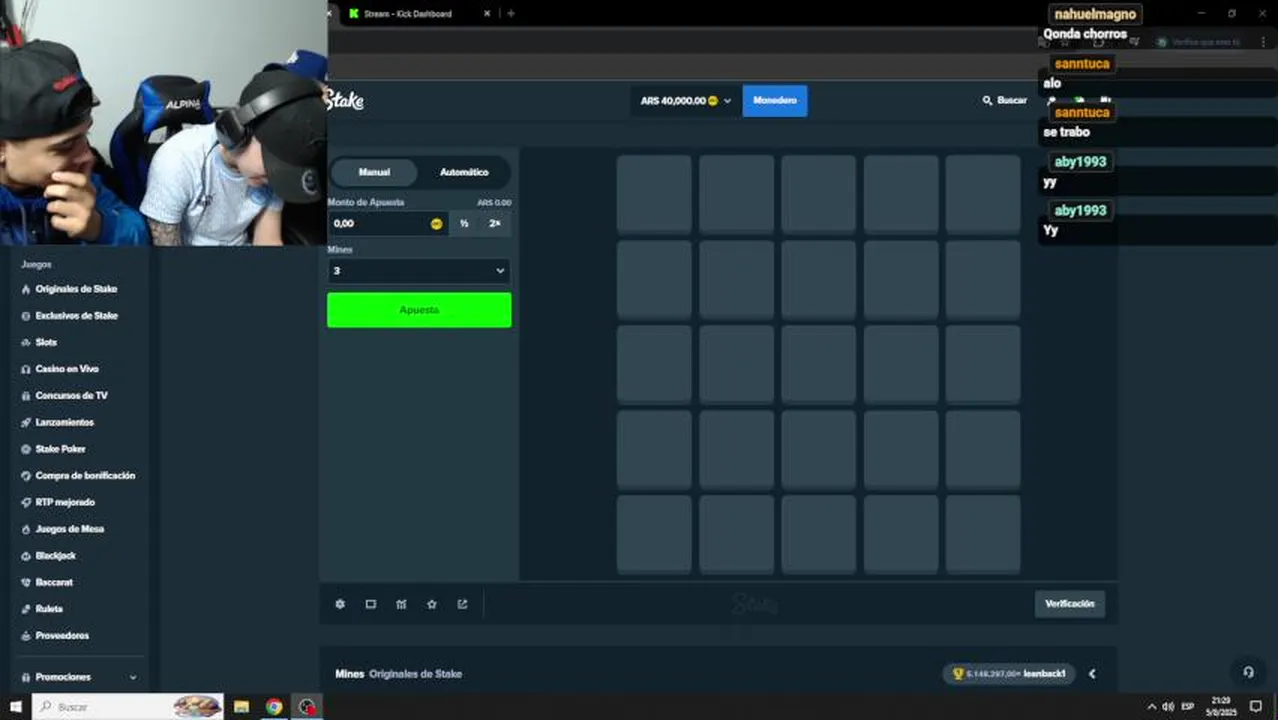This screenshot has height=720, width=1278.
Task: Click the Blackjack sidebar icon
Action: click(x=26, y=556)
